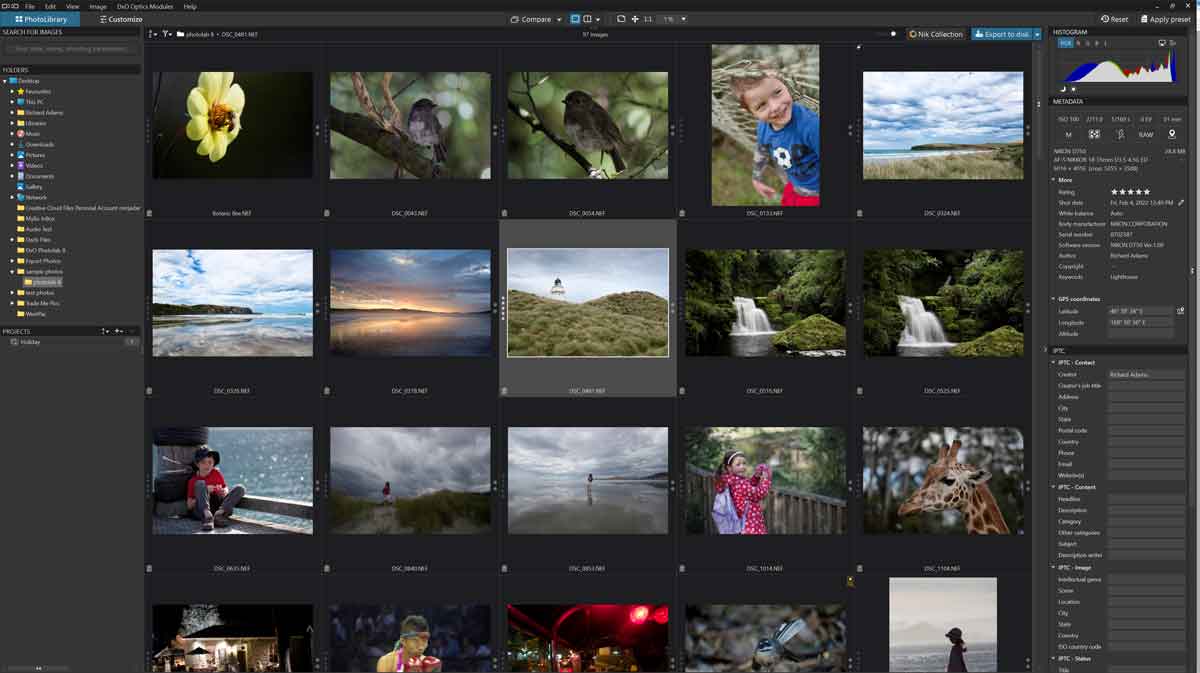
Task: Click the GPS location pin icon in Metadata
Action: coord(1171,134)
